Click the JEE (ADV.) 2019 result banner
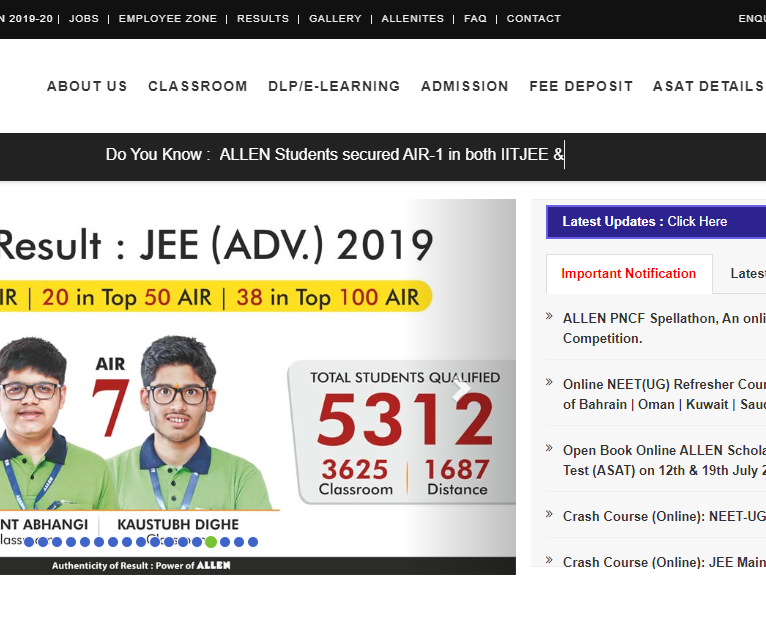766x622 pixels. click(220, 245)
